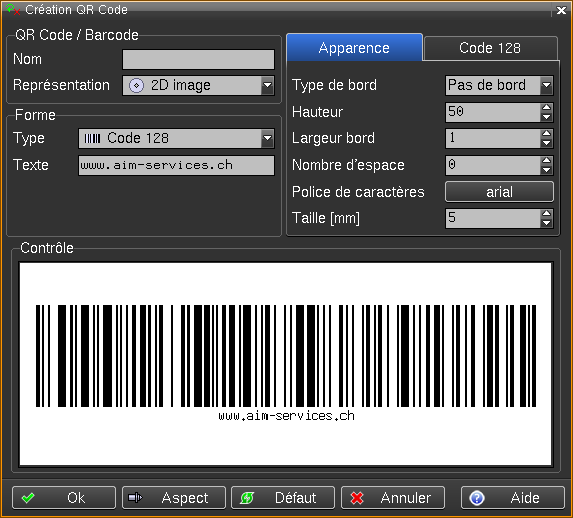This screenshot has width=573, height=518.
Task: Click the red X icon on Annuler
Action: [x=357, y=498]
